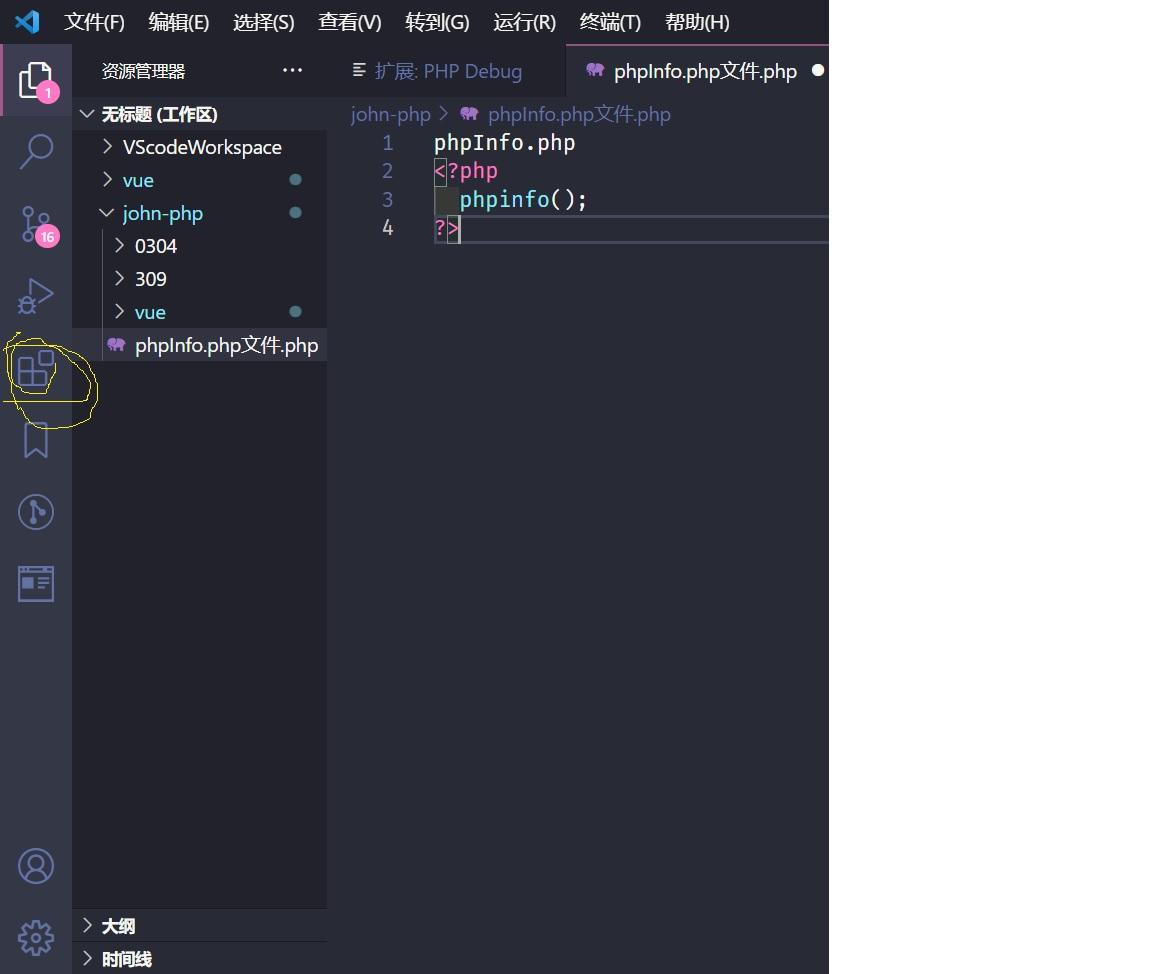Select phpInfo.php文件.php in the file tree

tap(225, 345)
